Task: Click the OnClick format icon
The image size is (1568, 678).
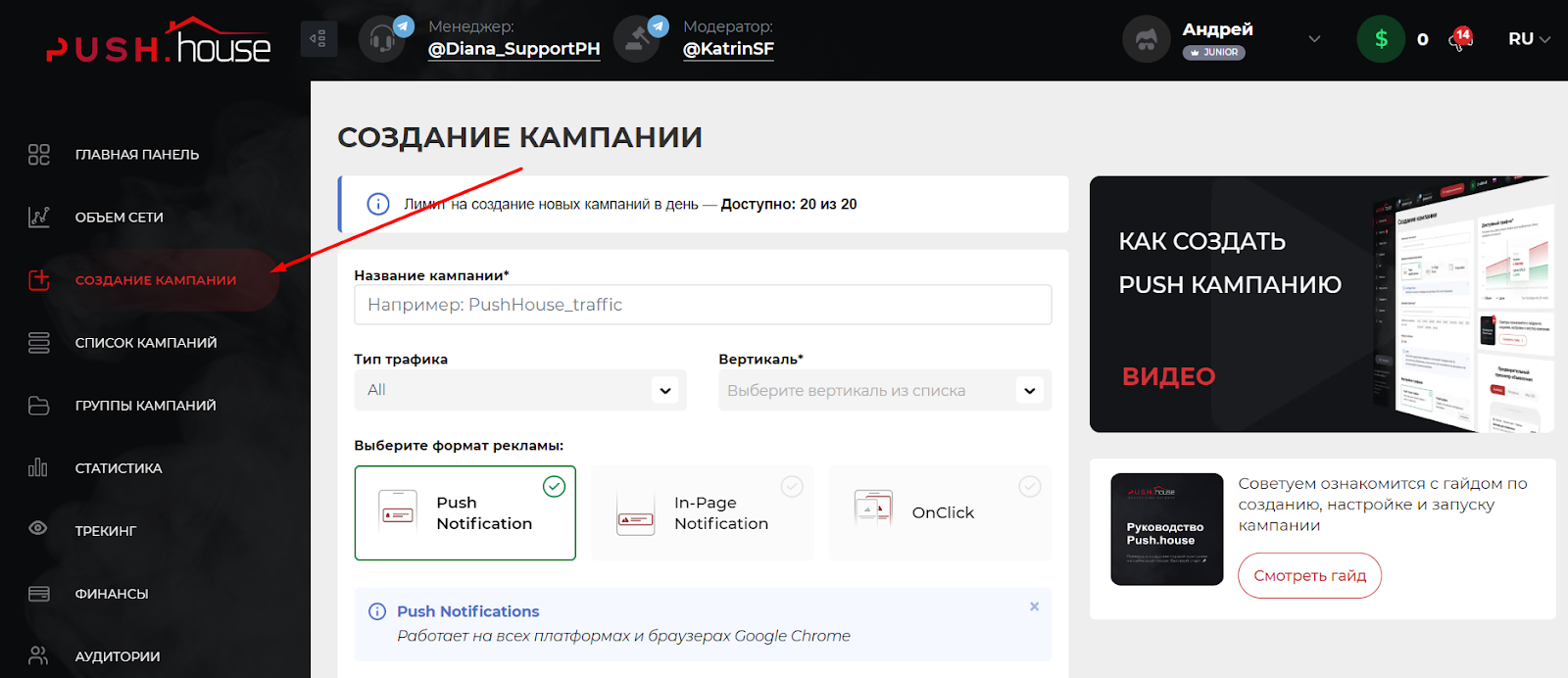Action: point(873,508)
